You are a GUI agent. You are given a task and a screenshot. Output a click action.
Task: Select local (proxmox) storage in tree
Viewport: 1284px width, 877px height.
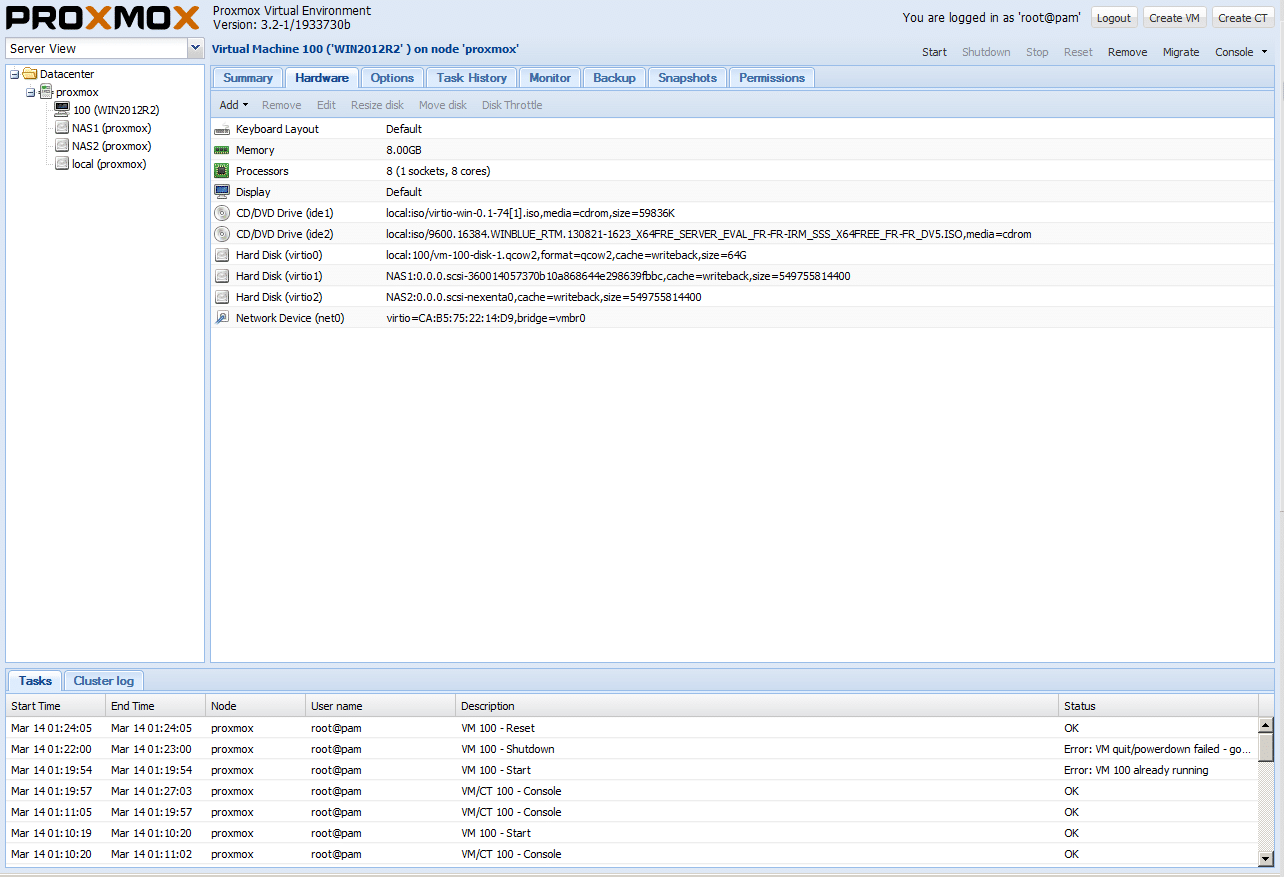click(109, 164)
